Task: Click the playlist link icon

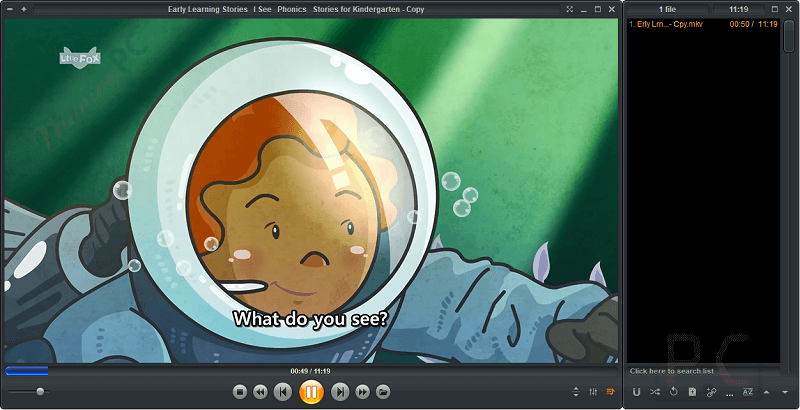Action: click(711, 392)
